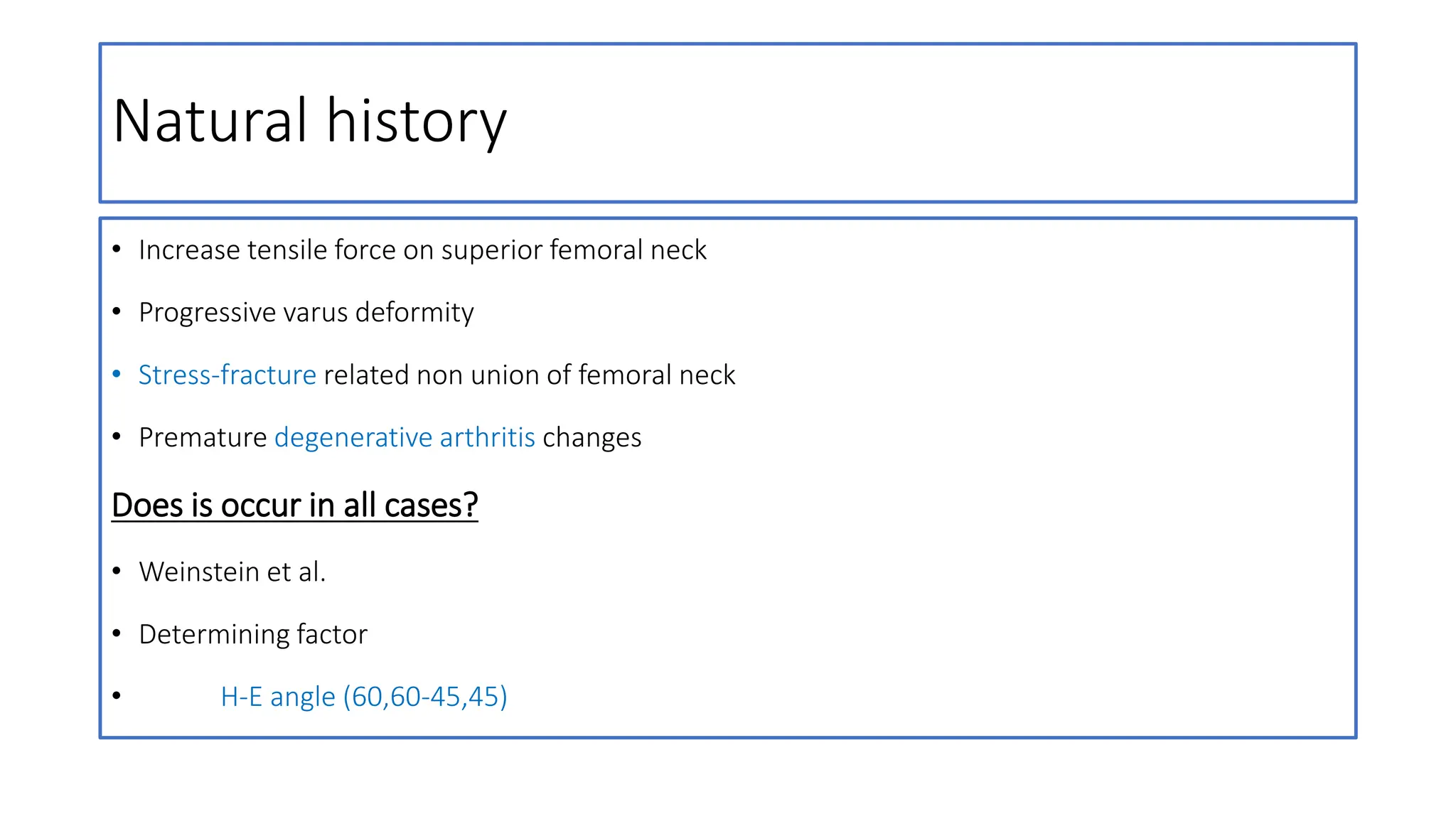Click the bullet before H-E angle line
Image resolution: width=1456 pixels, height=819 pixels.
coord(117,695)
